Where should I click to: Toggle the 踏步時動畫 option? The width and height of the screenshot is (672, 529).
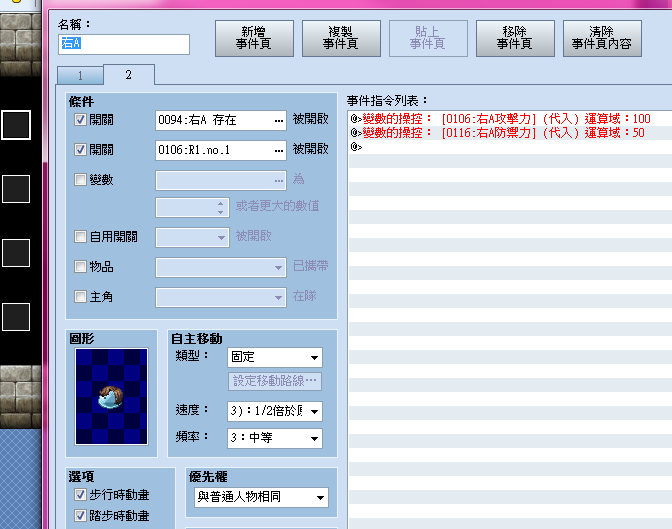[80, 515]
